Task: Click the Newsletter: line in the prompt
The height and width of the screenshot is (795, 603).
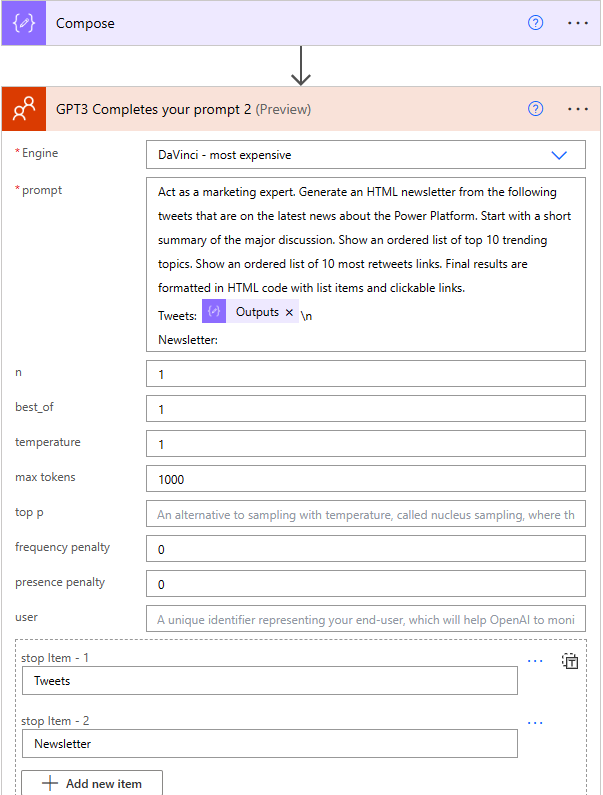Action: [x=188, y=340]
